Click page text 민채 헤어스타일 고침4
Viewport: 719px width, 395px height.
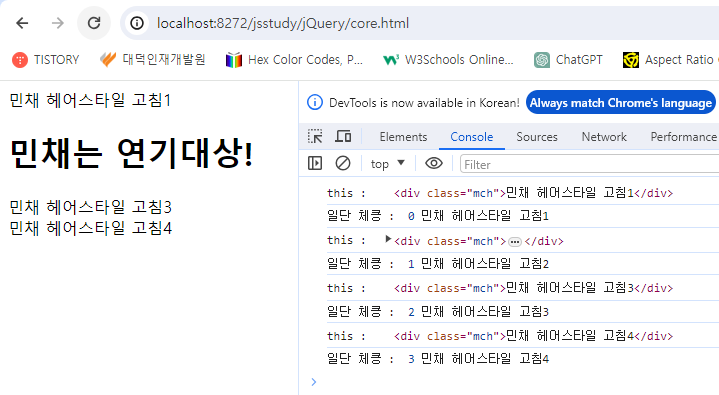[x=91, y=228]
